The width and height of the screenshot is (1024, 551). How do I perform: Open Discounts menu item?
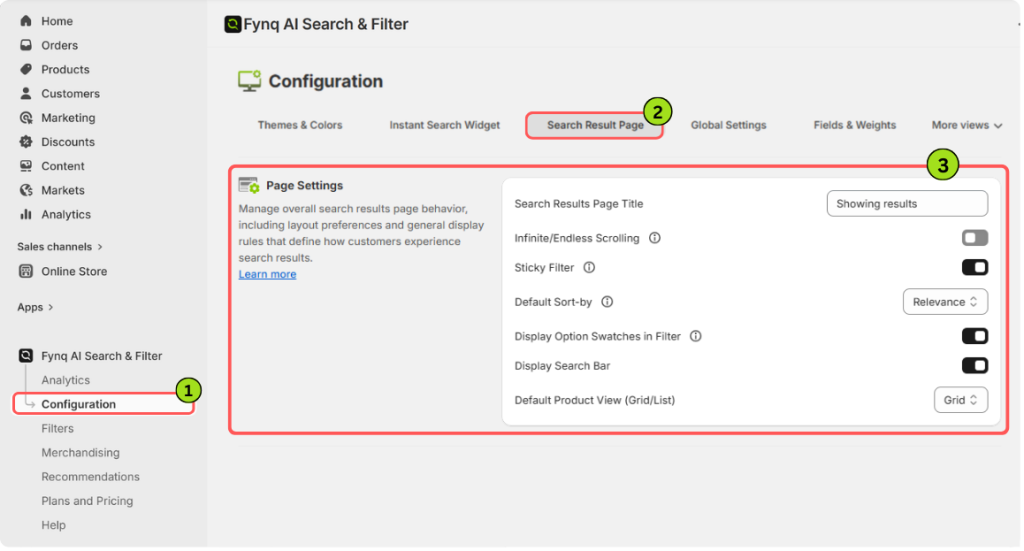(68, 142)
